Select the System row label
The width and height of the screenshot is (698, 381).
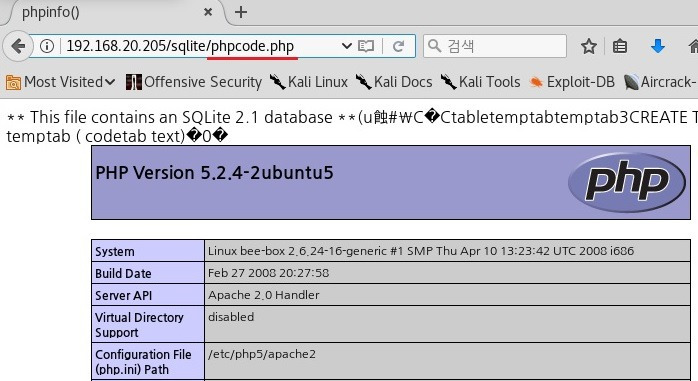(114, 251)
